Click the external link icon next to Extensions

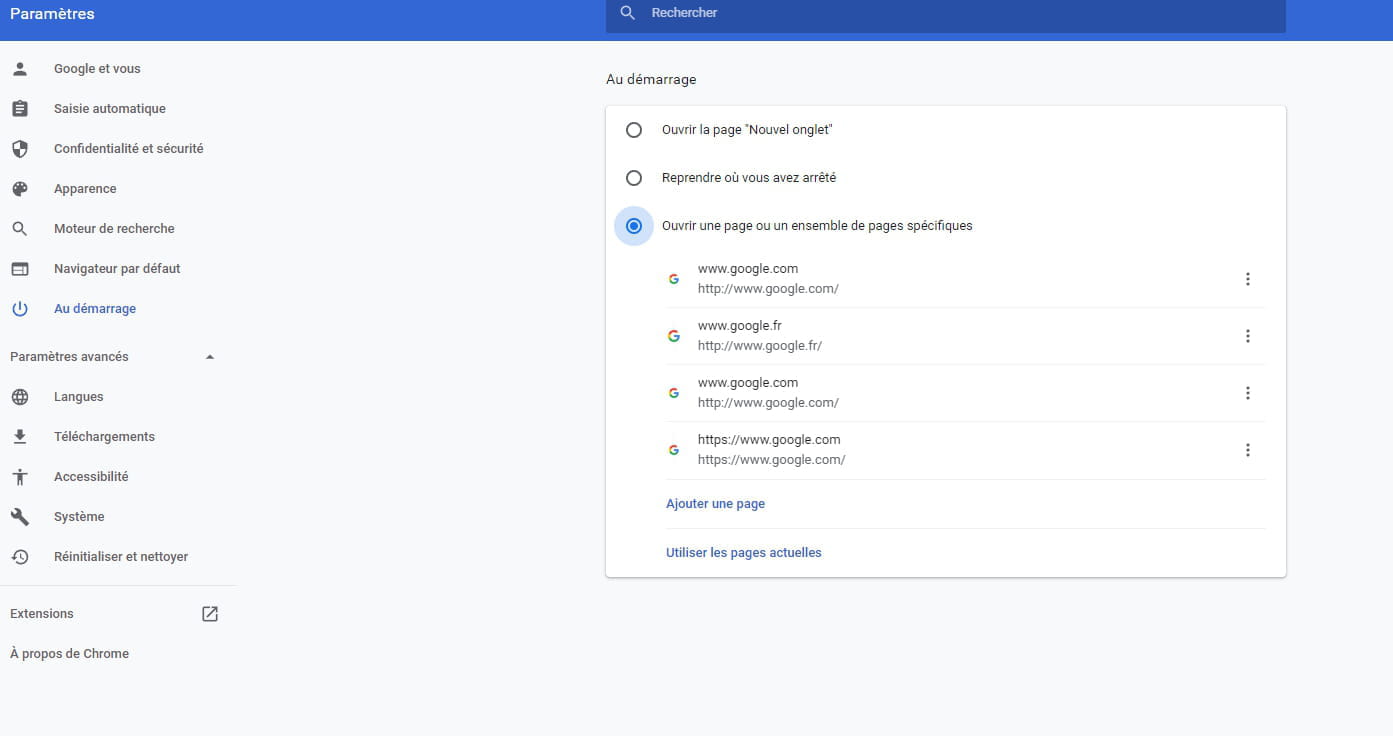click(x=210, y=614)
